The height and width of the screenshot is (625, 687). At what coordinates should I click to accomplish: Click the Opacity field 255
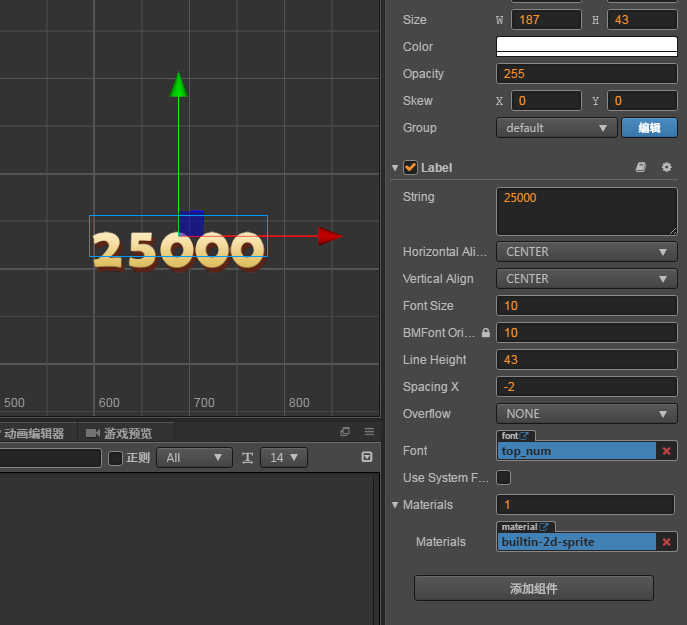tap(587, 74)
